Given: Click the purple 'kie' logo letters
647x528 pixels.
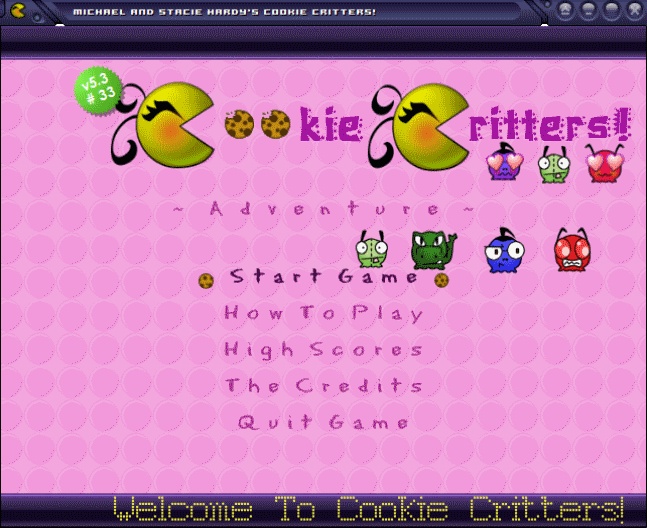Looking at the screenshot, I should (331, 124).
